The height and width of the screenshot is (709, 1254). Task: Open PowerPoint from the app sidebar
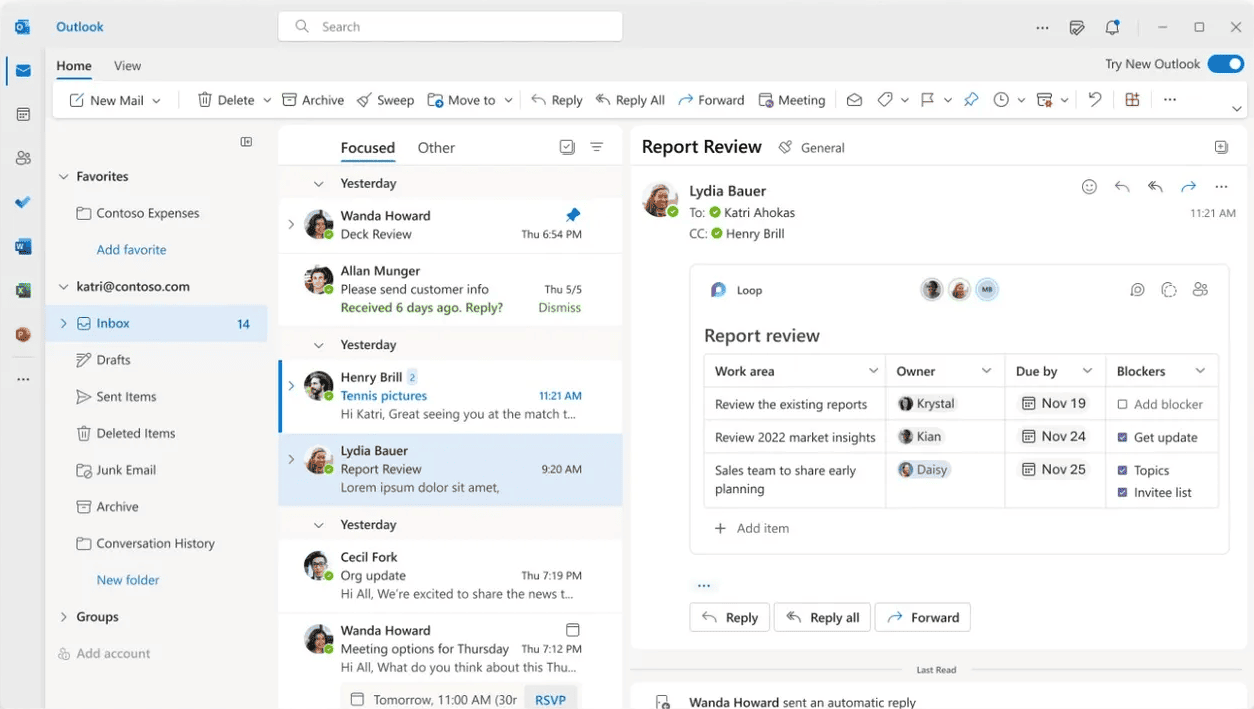pos(22,334)
